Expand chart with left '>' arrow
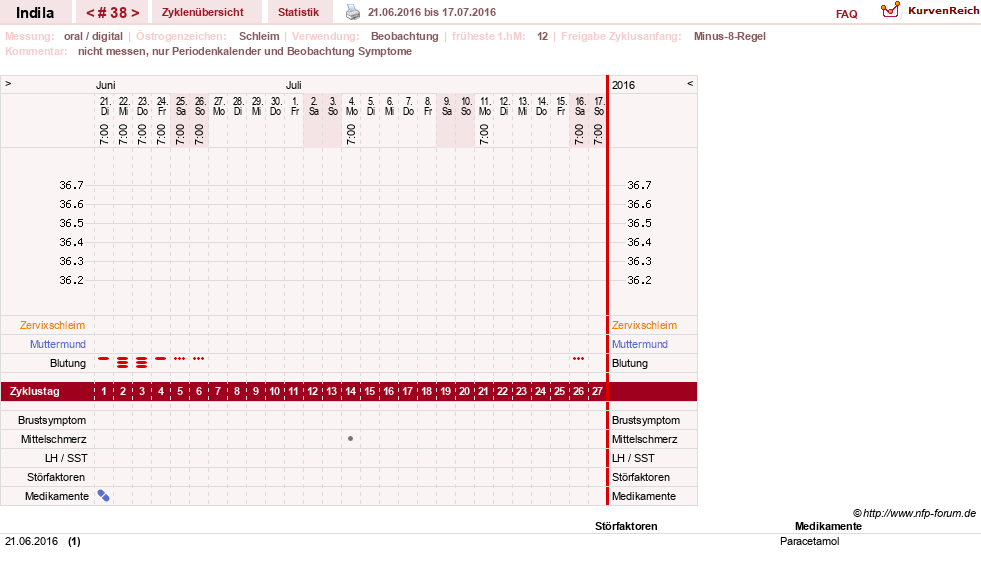This screenshot has height=565, width=981. click(x=8, y=83)
